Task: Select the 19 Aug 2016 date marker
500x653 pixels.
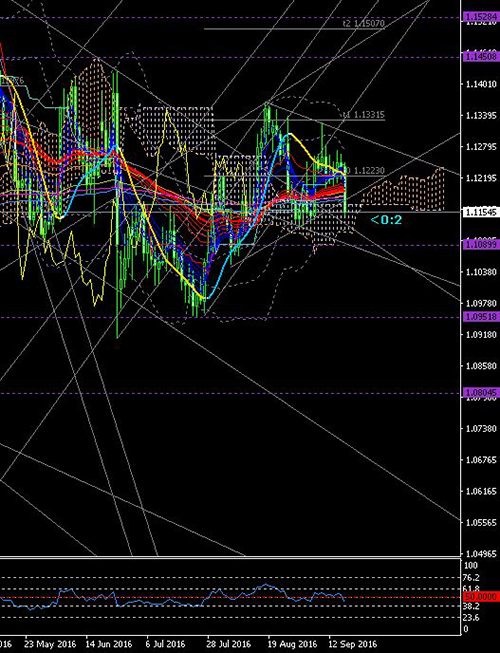Action: point(292,644)
